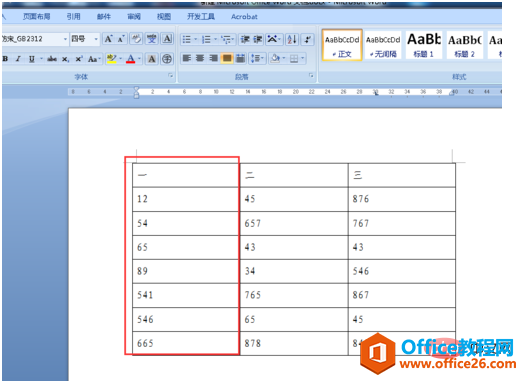Toggle strikethrough formatting
523x381 pixels.
[x=52, y=59]
